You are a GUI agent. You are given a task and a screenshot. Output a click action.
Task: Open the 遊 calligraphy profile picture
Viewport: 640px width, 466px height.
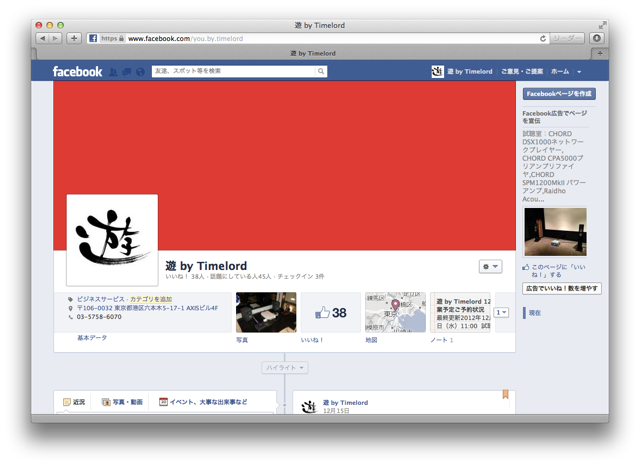coord(112,240)
